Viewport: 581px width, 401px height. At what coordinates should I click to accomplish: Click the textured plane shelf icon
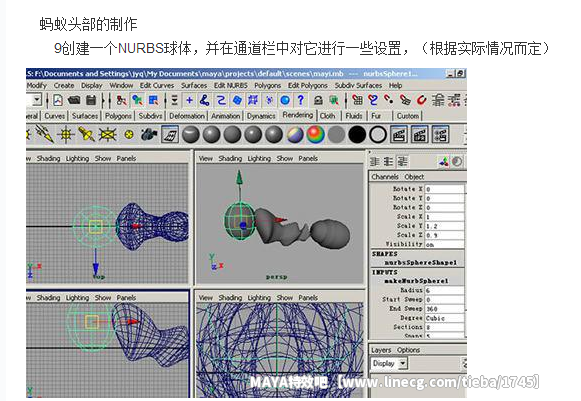pyautogui.click(x=170, y=135)
